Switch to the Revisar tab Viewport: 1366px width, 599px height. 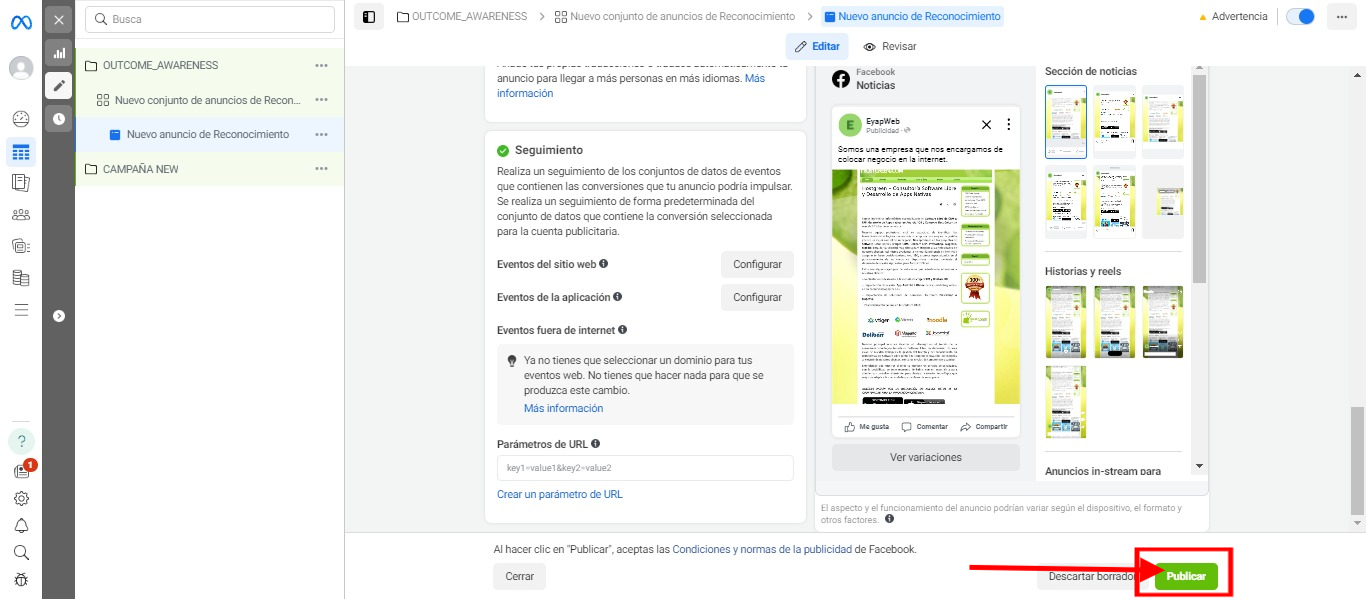point(890,46)
